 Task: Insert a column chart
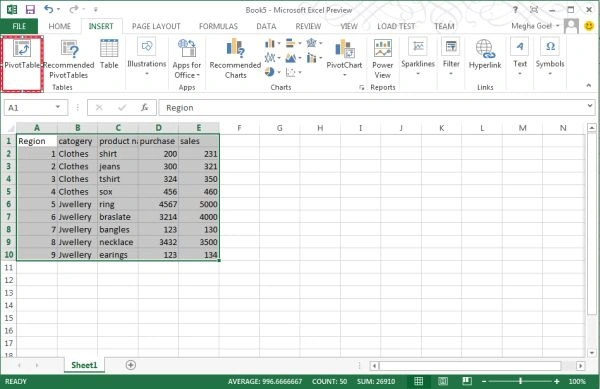pos(272,43)
